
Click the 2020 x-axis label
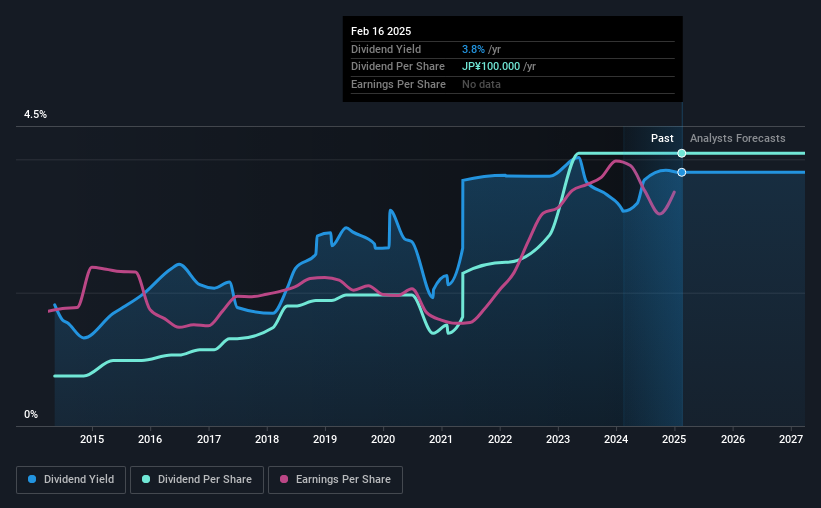(x=383, y=439)
